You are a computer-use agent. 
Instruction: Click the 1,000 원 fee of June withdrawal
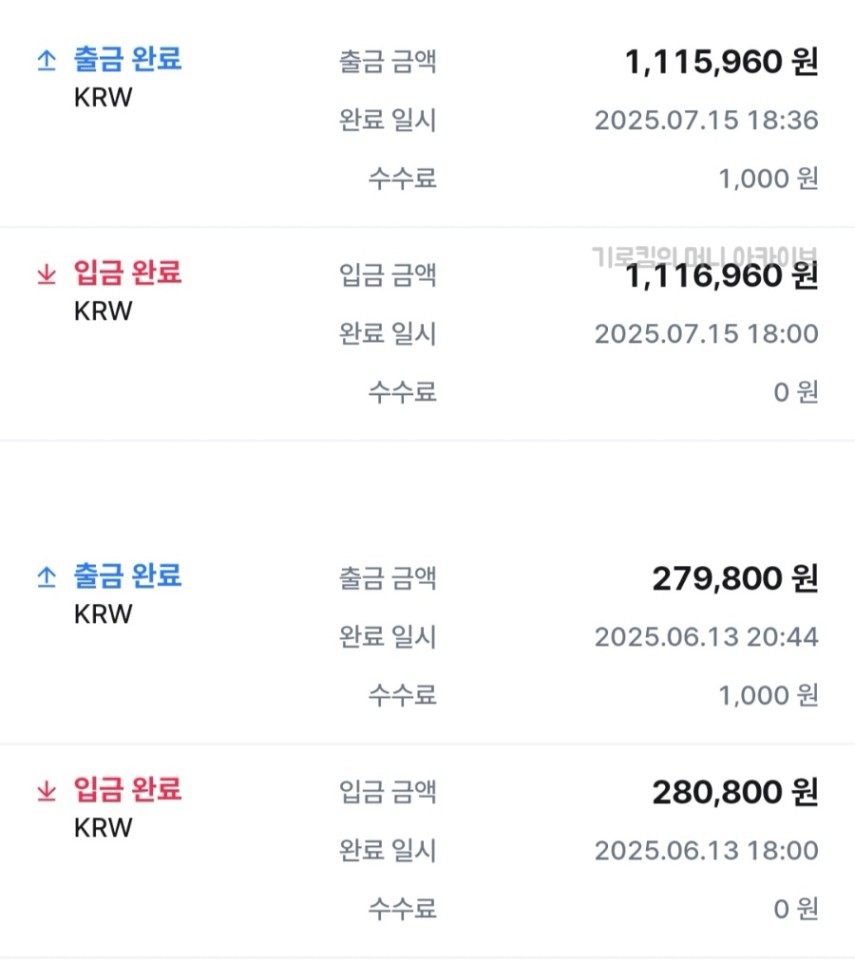click(x=768, y=696)
